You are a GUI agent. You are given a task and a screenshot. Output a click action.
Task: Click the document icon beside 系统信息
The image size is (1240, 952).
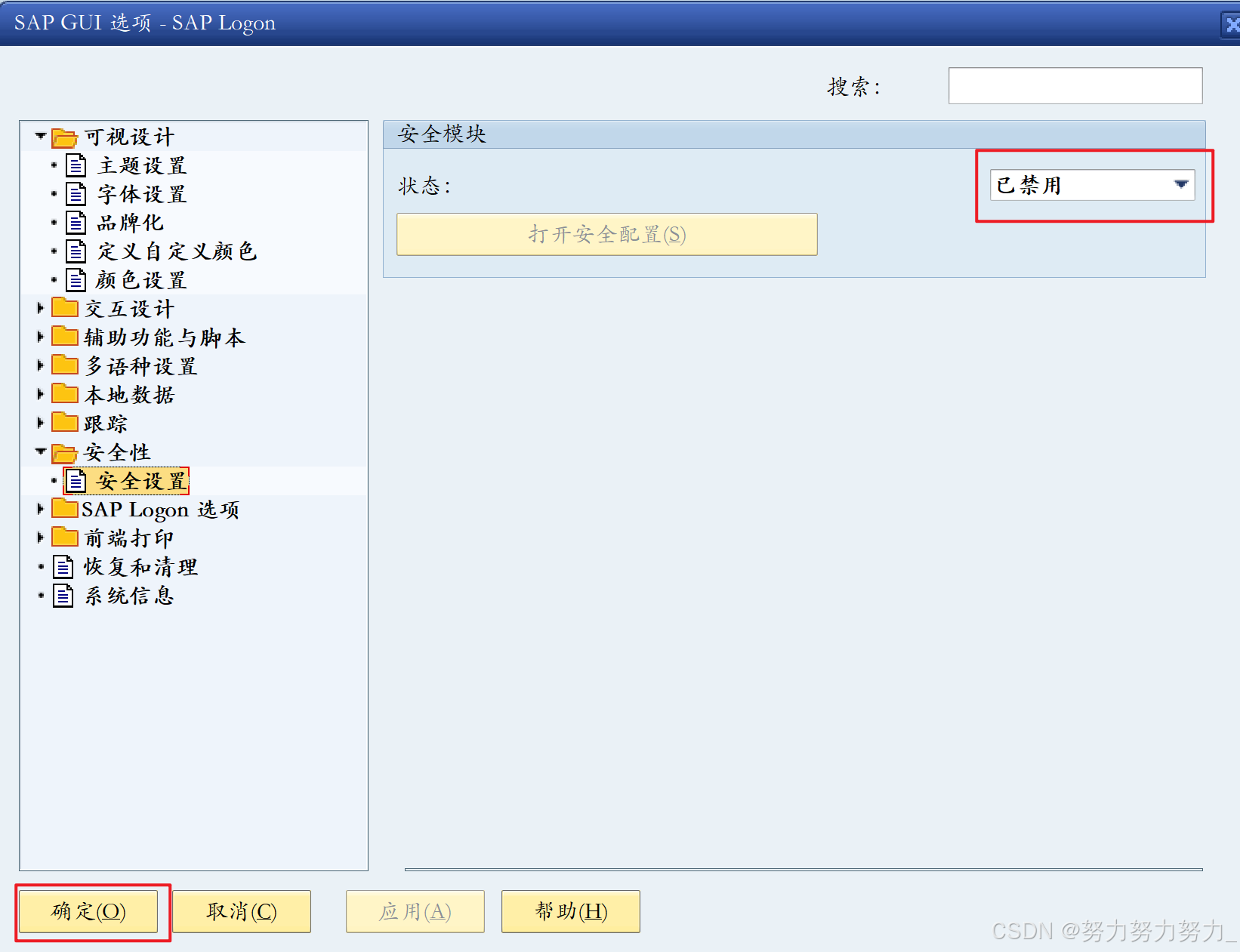click(63, 596)
